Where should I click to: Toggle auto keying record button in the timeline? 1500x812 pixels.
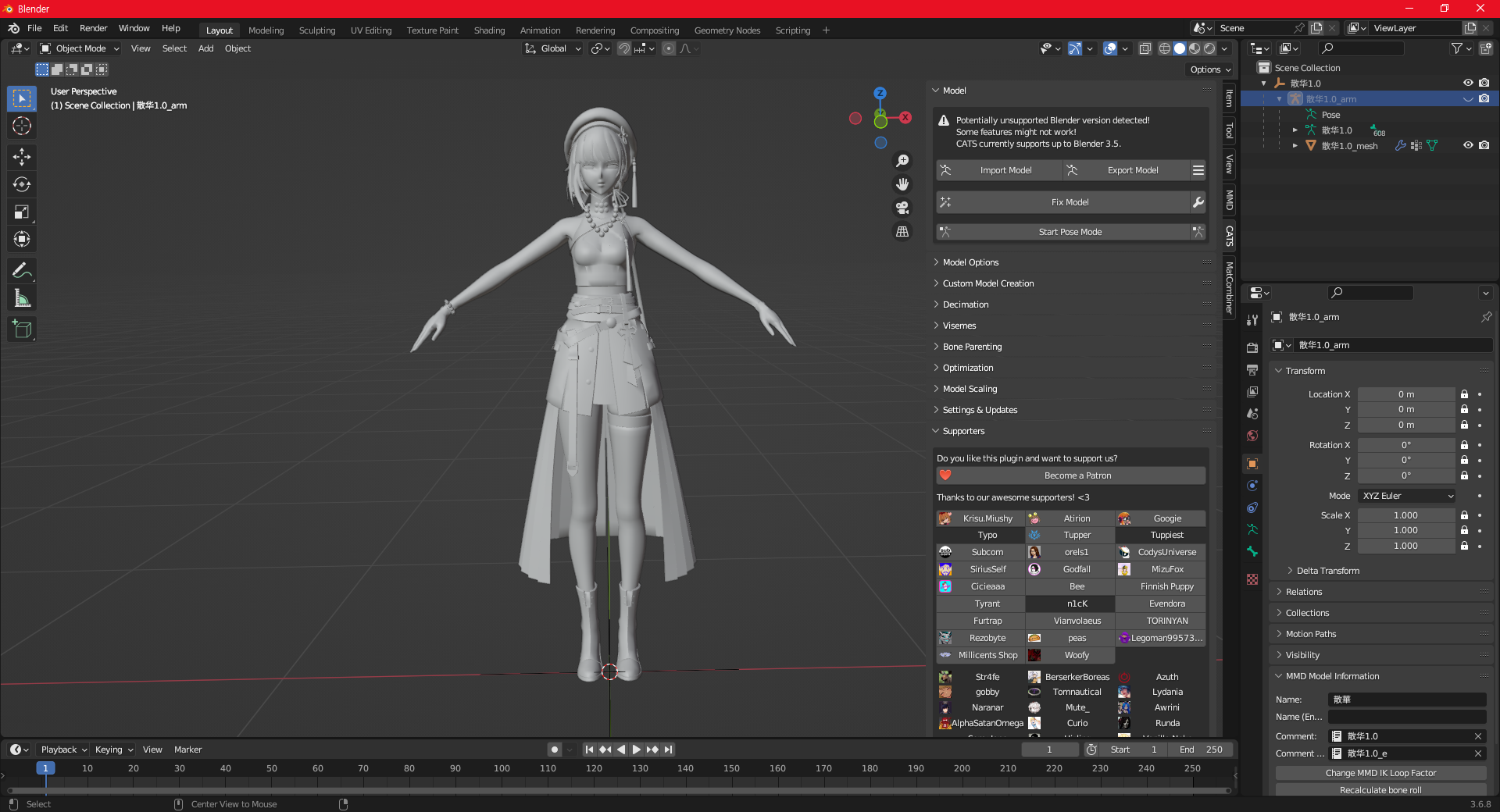pyautogui.click(x=555, y=750)
